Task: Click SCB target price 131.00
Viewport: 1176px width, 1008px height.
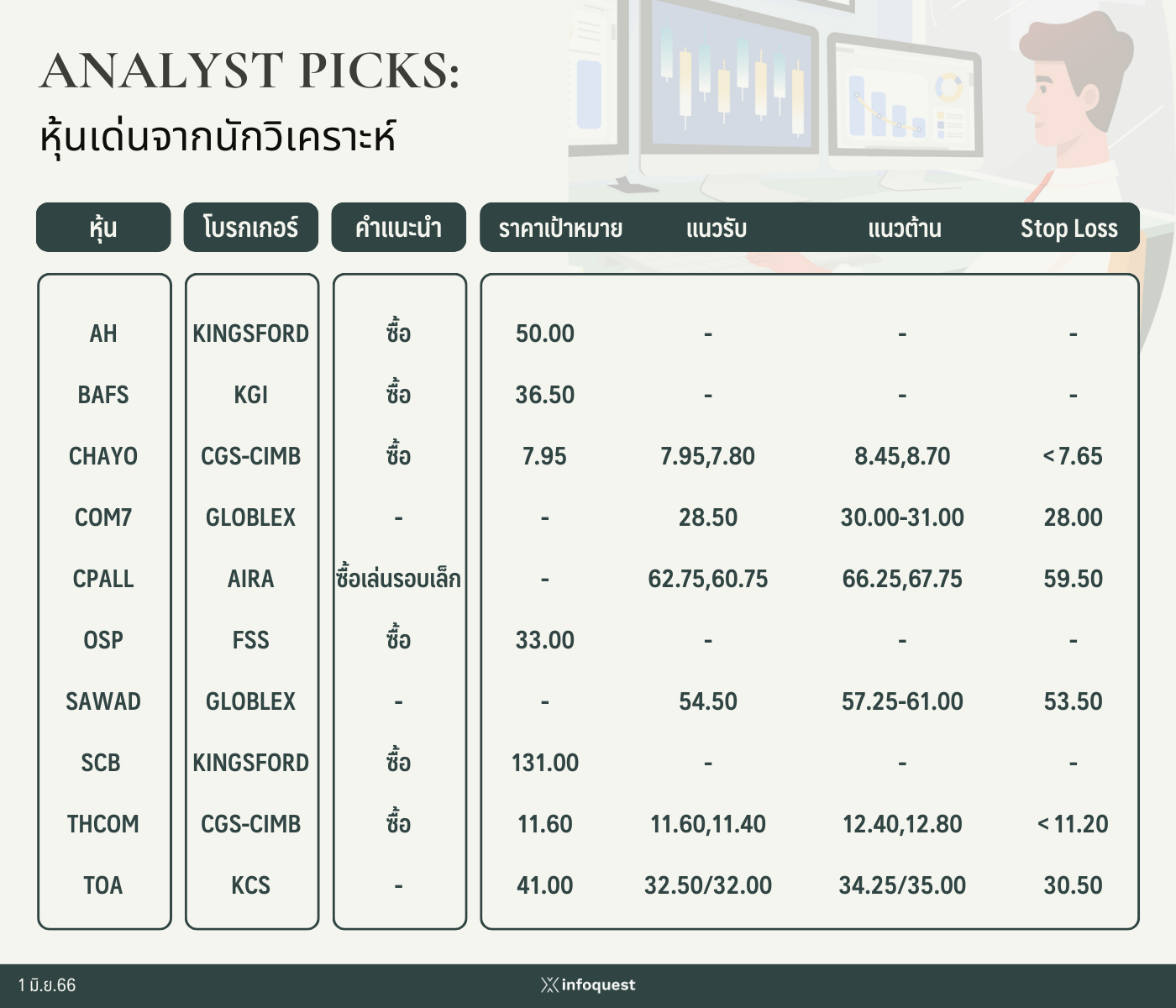Action: [x=545, y=763]
